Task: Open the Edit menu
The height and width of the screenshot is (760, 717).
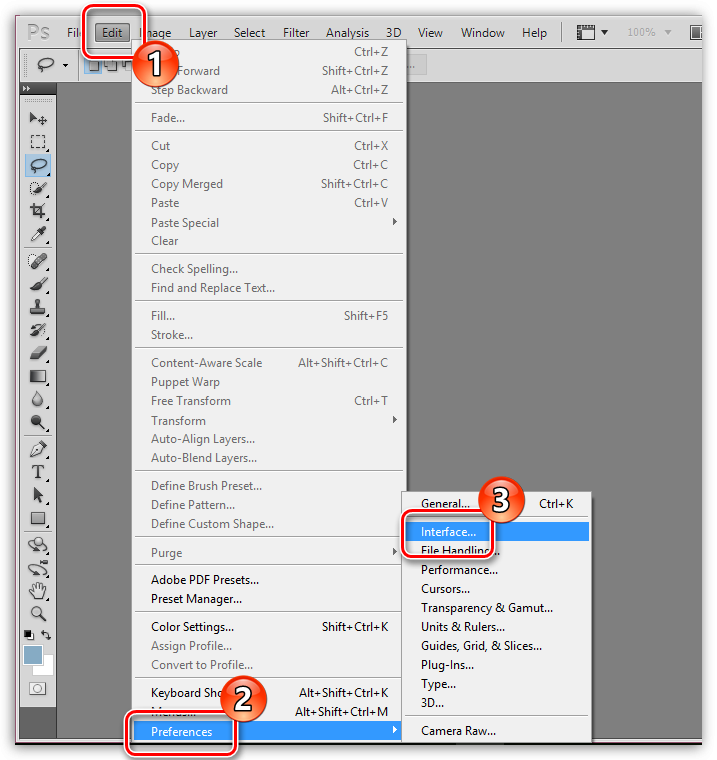Action: click(x=112, y=32)
